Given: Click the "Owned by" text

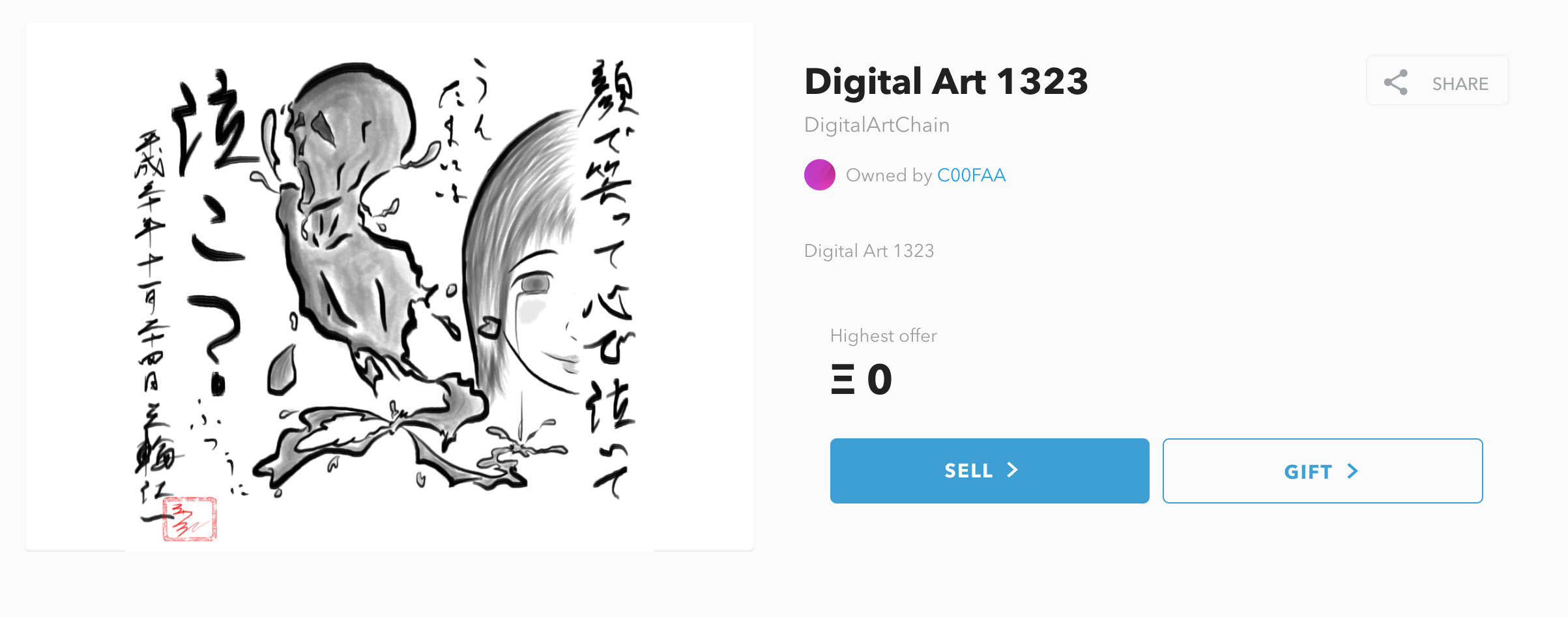Looking at the screenshot, I should [888, 175].
